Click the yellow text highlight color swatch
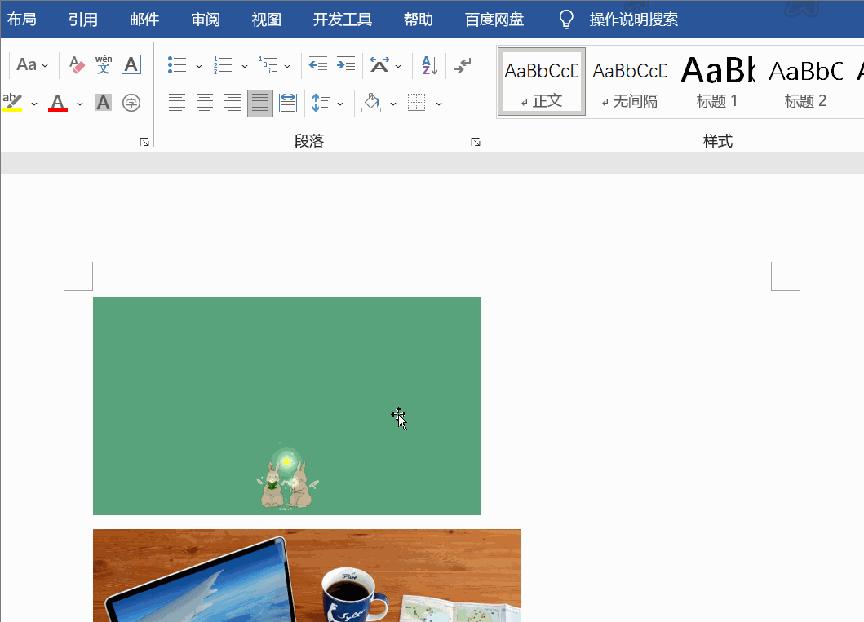 (12, 110)
